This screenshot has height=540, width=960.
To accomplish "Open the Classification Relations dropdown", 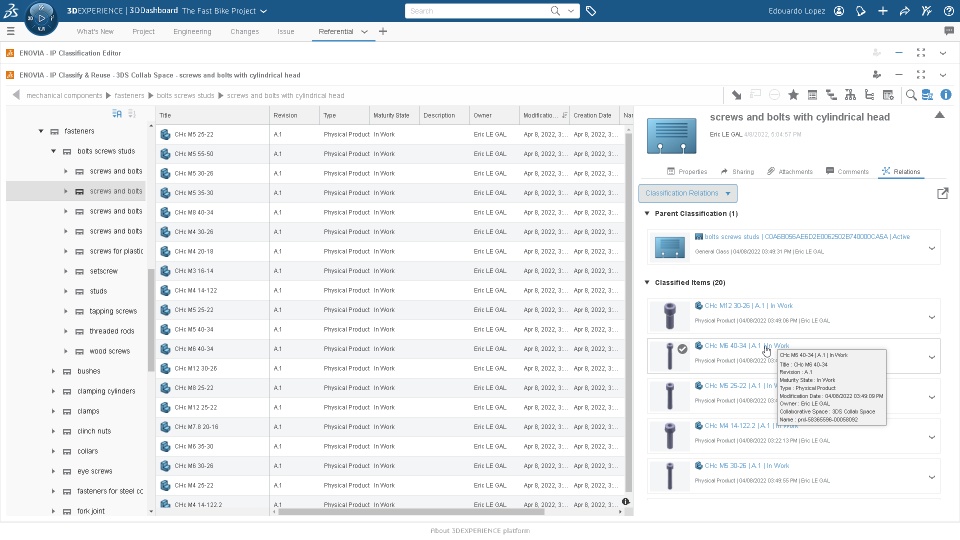I will coord(688,193).
